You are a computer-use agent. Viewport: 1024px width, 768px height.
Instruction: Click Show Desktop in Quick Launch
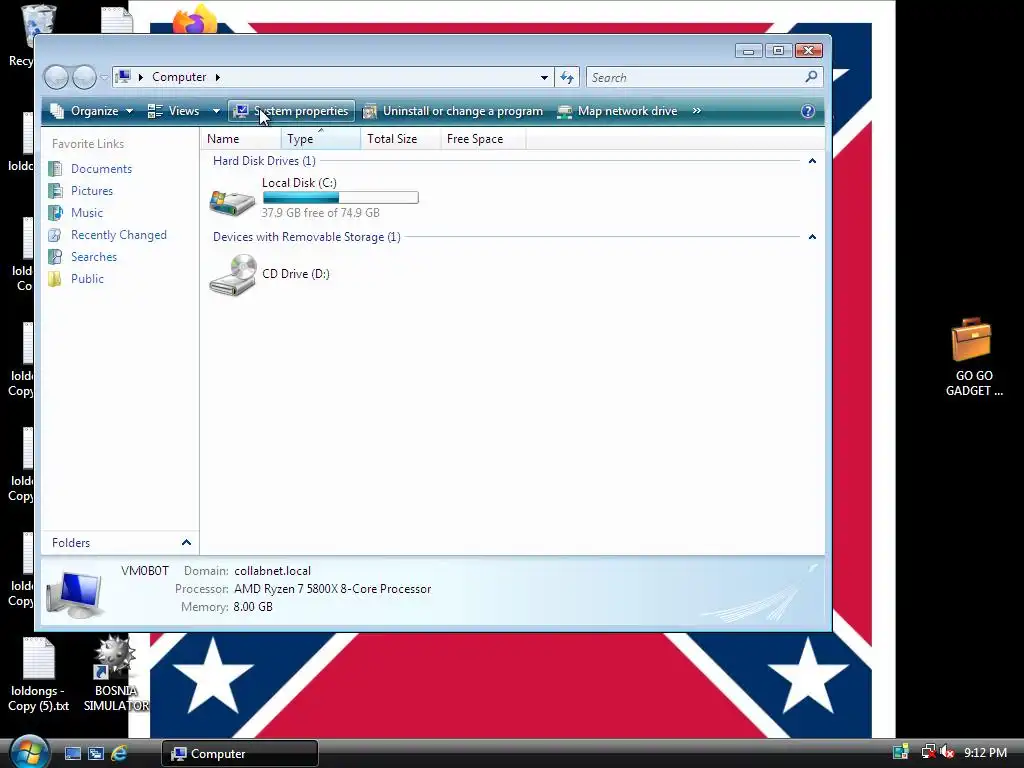pos(72,754)
